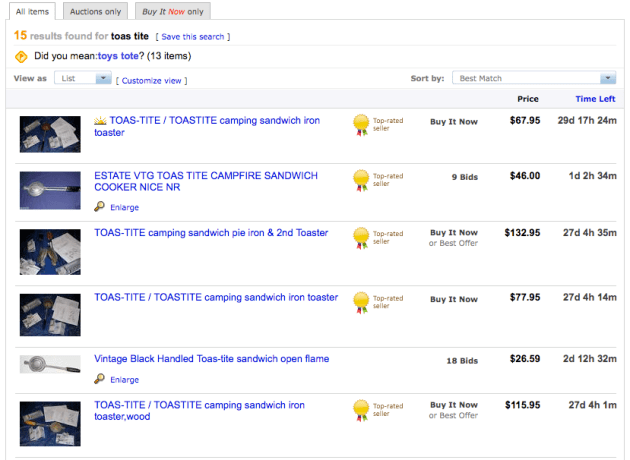The image size is (630, 460).
Task: Click Top-rated seller ribbon on $132.95 listing
Action: click(361, 238)
